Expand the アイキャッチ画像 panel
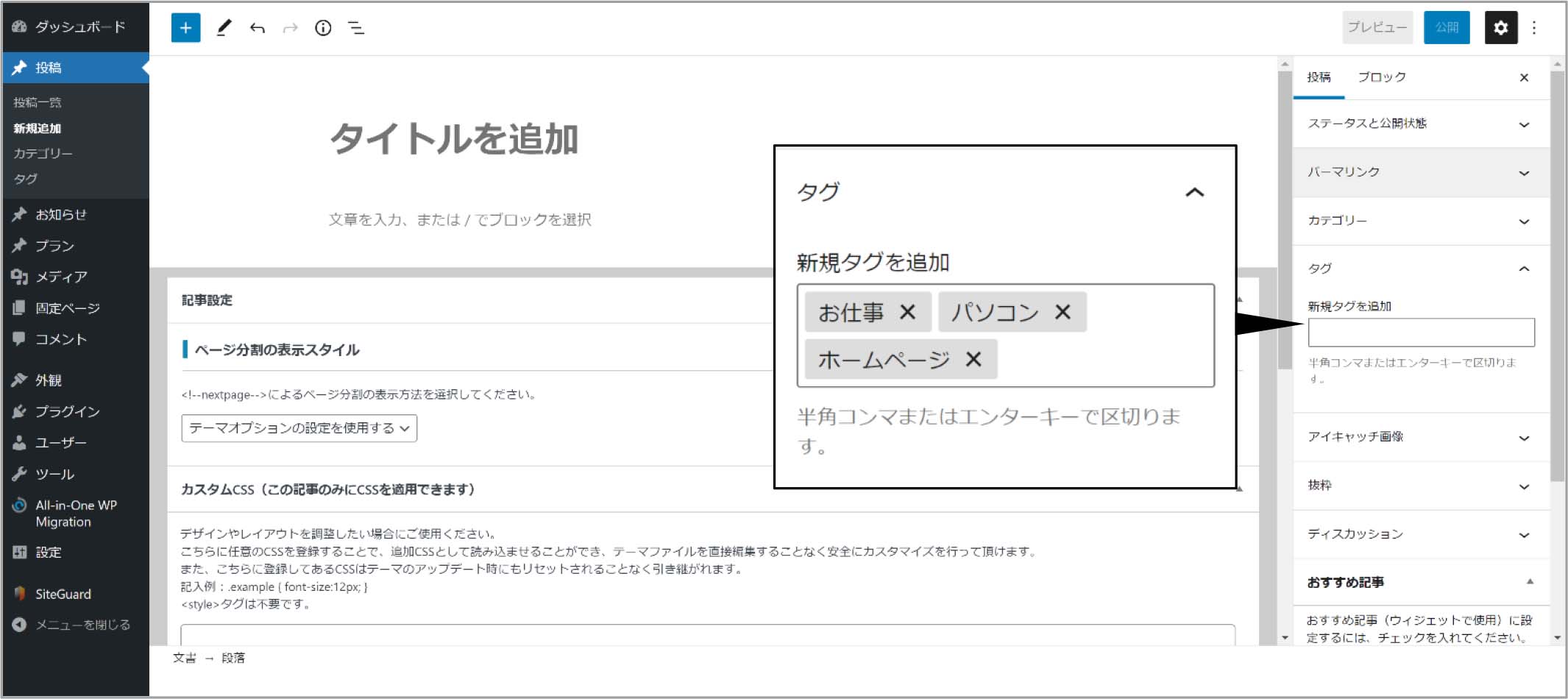Image resolution: width=1568 pixels, height=699 pixels. point(1420,437)
